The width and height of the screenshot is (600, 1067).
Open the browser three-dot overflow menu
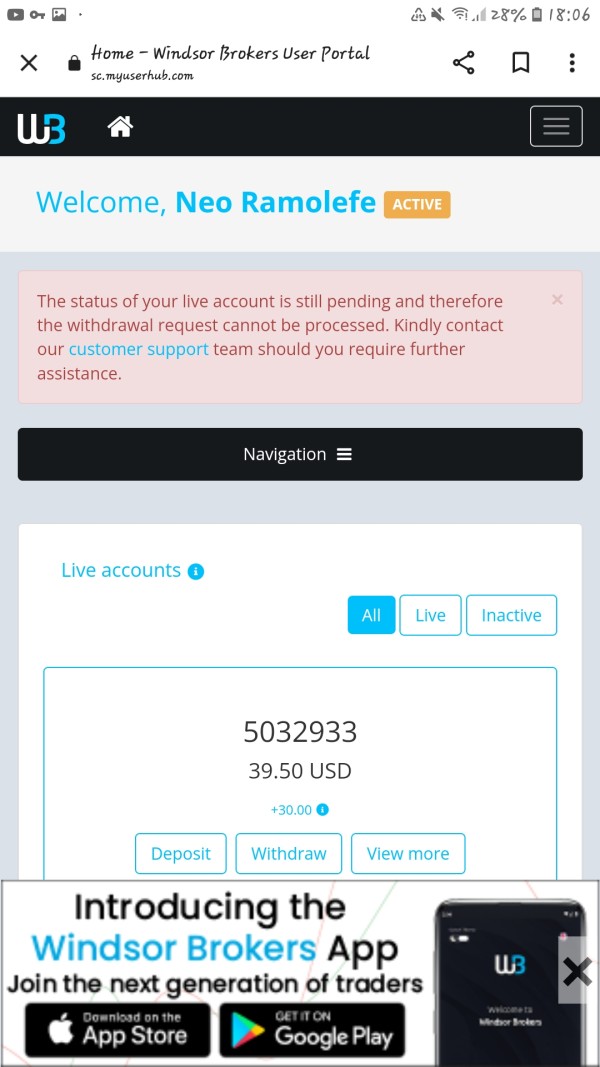(x=572, y=63)
